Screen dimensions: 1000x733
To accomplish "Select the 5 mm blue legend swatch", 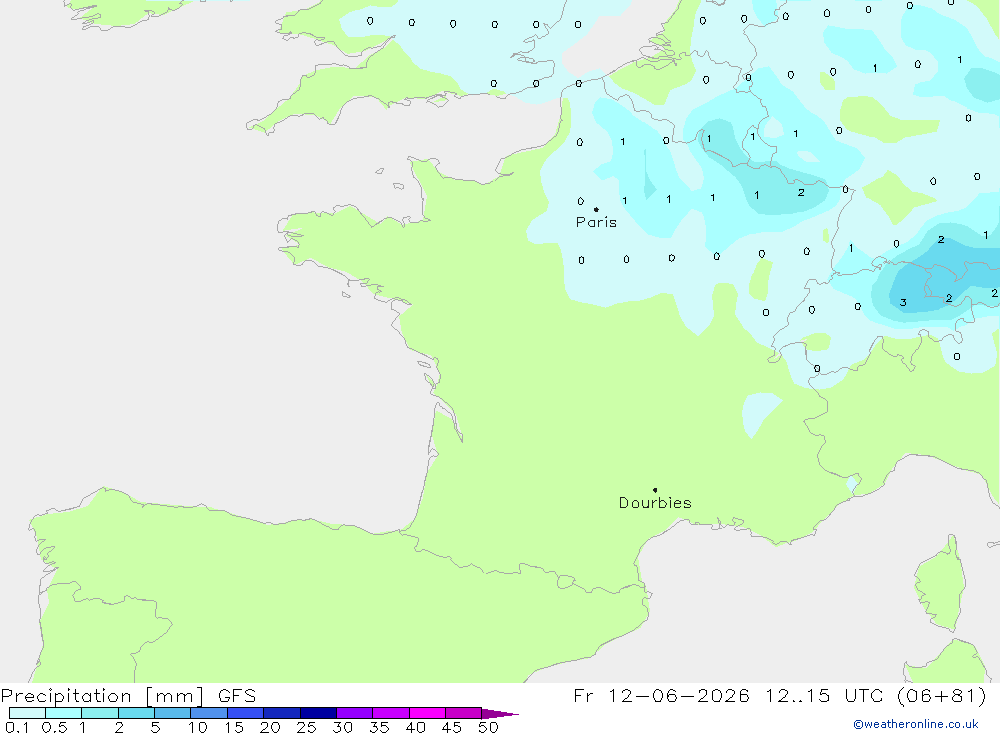I will click(x=172, y=713).
